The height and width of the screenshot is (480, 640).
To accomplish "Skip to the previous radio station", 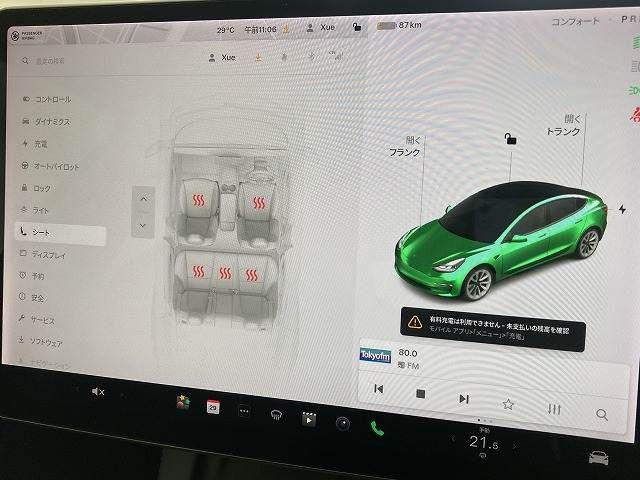I will point(378,389).
